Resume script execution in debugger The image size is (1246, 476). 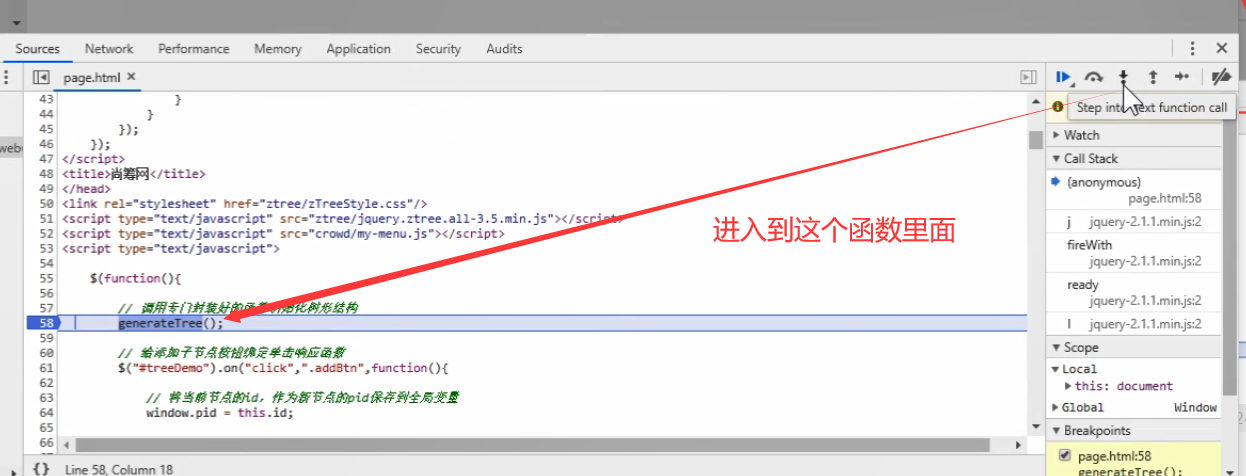tap(1064, 77)
